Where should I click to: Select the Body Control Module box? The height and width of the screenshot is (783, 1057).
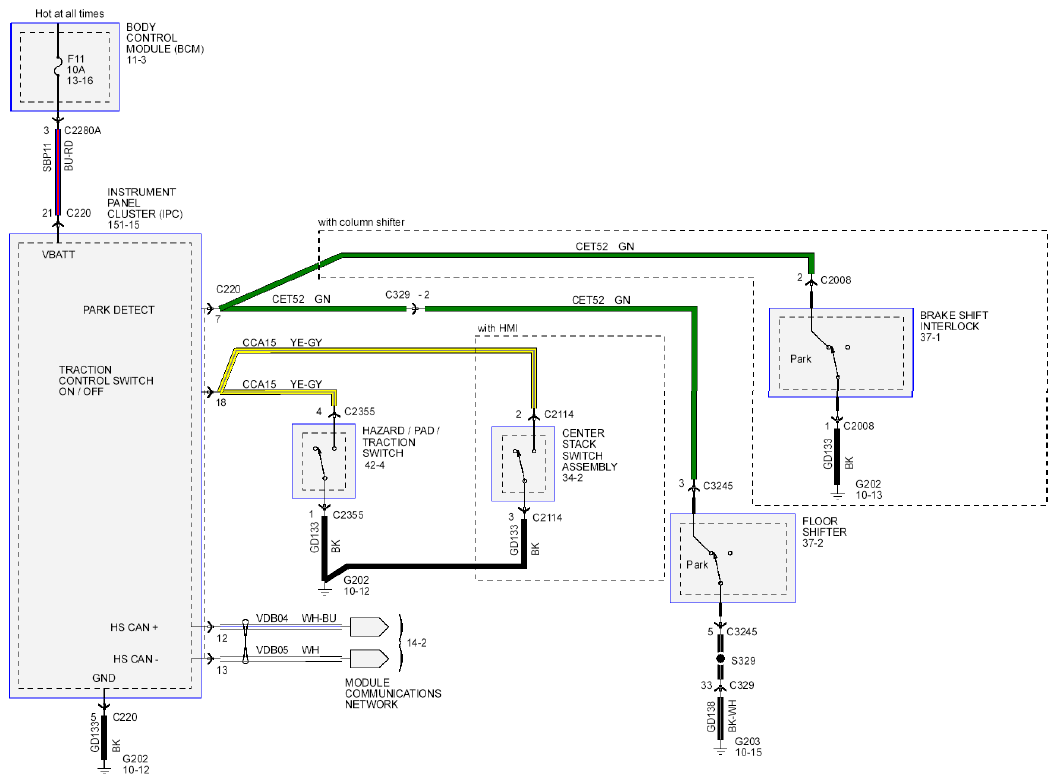pos(65,67)
